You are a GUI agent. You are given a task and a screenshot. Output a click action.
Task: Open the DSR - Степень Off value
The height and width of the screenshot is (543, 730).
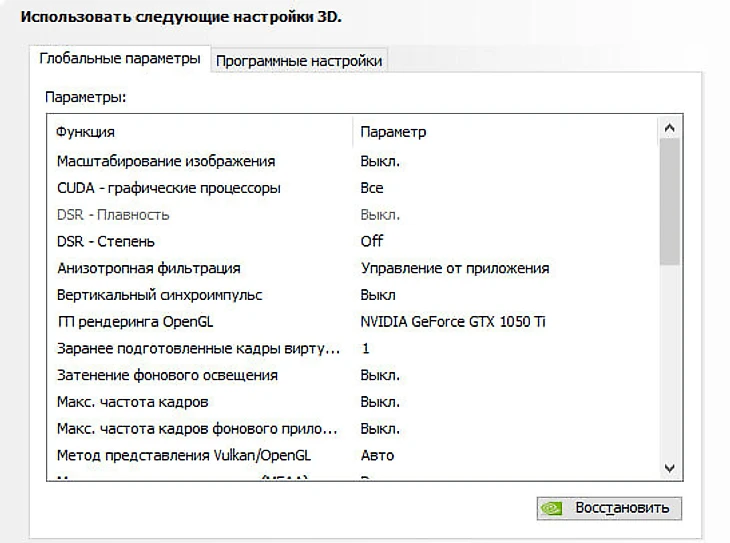click(372, 242)
